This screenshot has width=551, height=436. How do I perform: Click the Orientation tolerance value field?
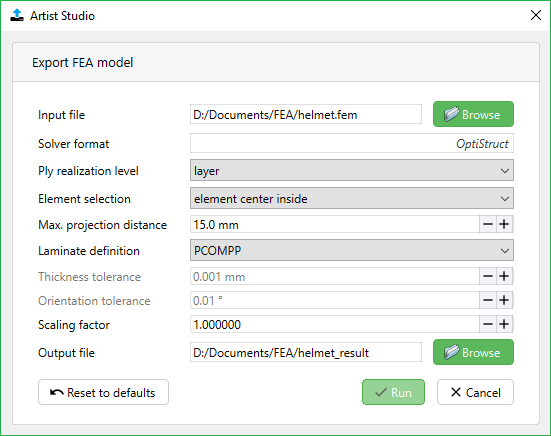click(335, 300)
